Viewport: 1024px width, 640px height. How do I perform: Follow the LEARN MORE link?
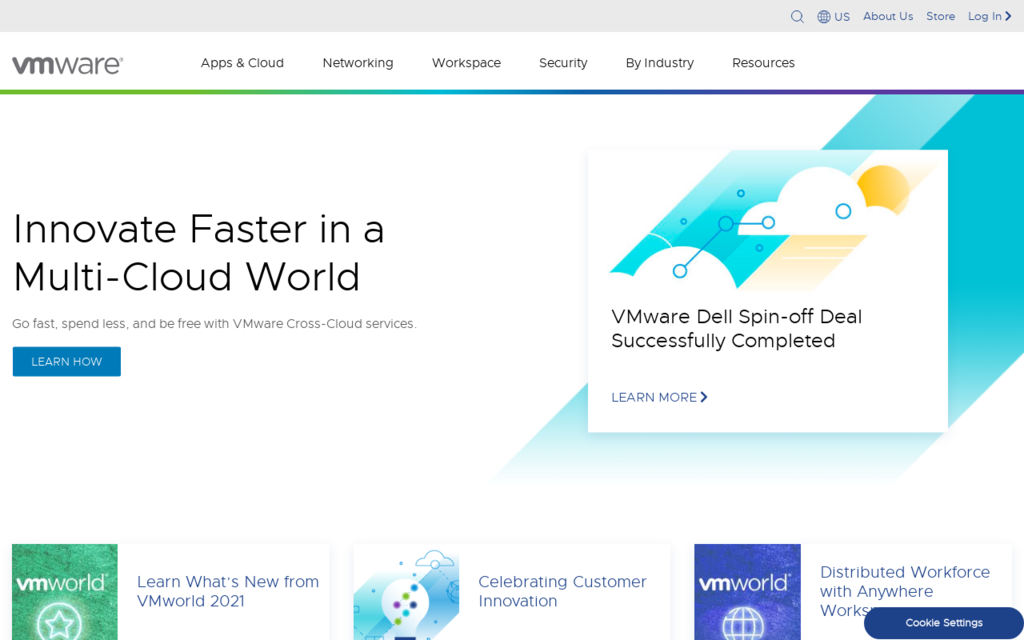659,397
